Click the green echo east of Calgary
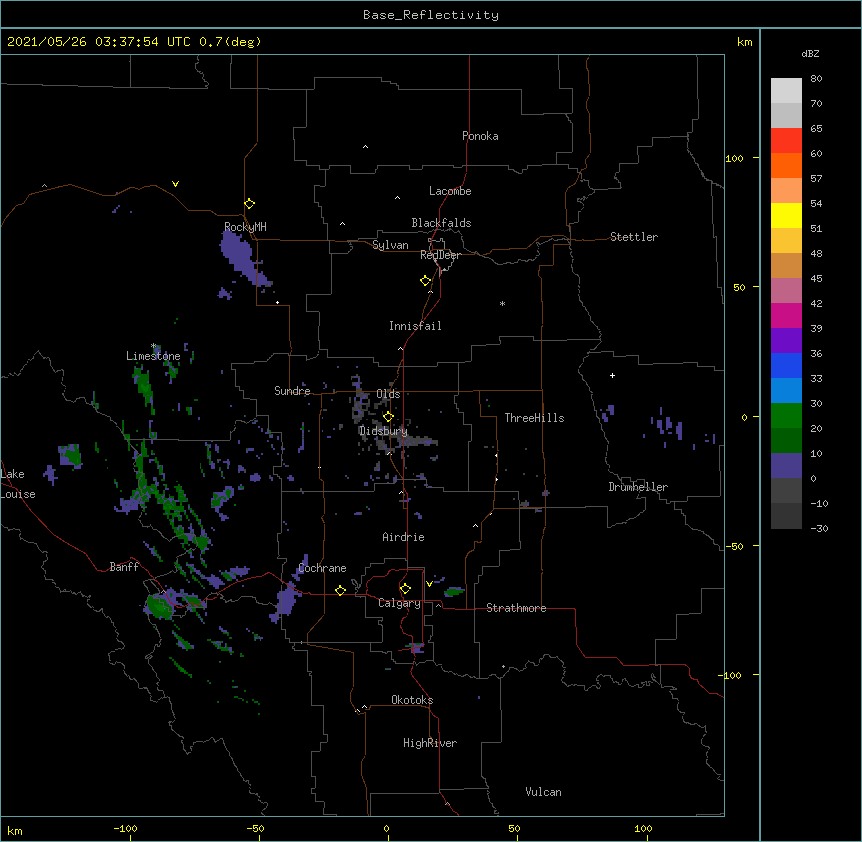This screenshot has width=862, height=842. coord(455,591)
